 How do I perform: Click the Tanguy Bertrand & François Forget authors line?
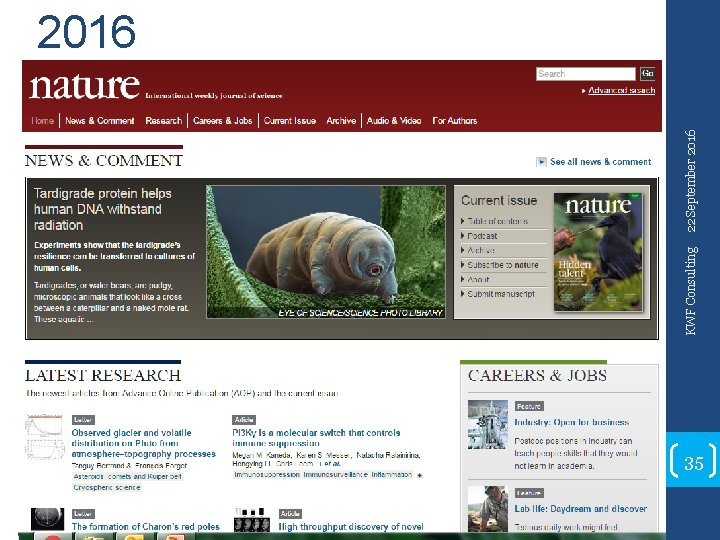(129, 466)
